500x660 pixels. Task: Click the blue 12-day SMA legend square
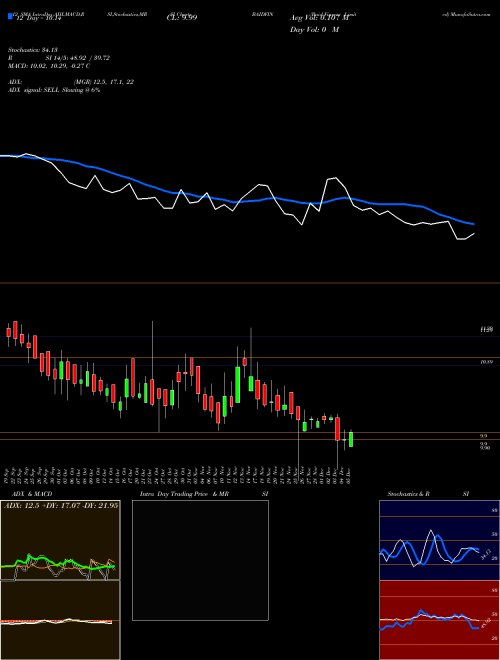[10, 17]
